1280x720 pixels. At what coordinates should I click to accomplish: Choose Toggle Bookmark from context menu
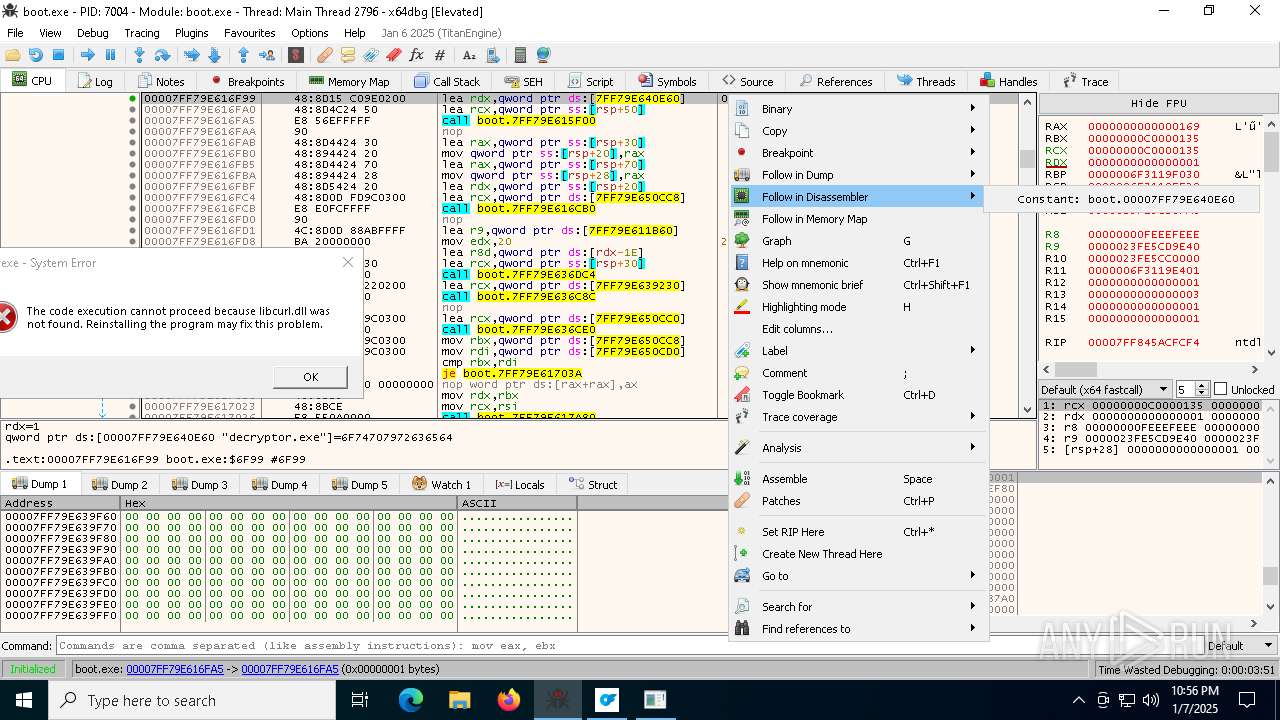click(x=859, y=395)
